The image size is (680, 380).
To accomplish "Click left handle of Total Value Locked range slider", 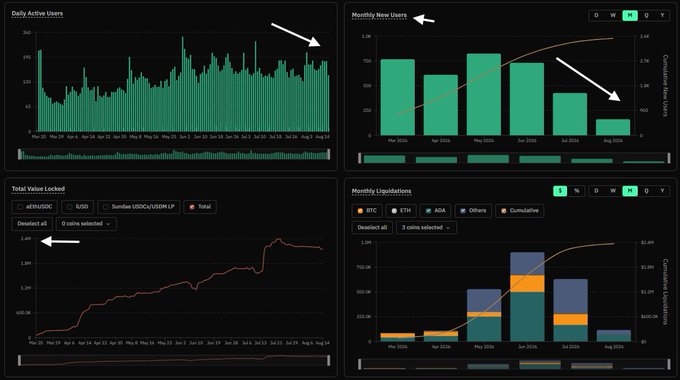I will pos(20,360).
